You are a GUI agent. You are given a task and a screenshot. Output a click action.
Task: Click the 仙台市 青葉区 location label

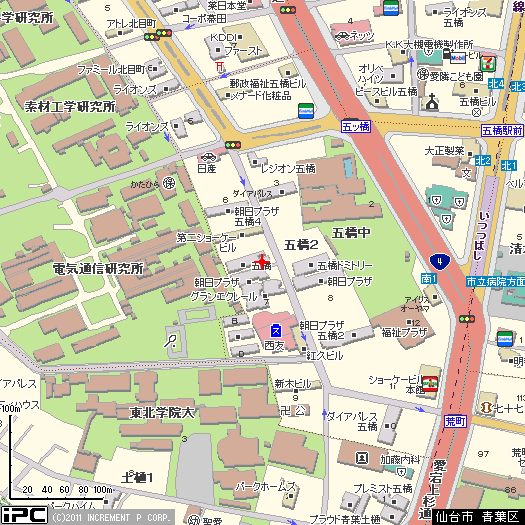(x=478, y=517)
